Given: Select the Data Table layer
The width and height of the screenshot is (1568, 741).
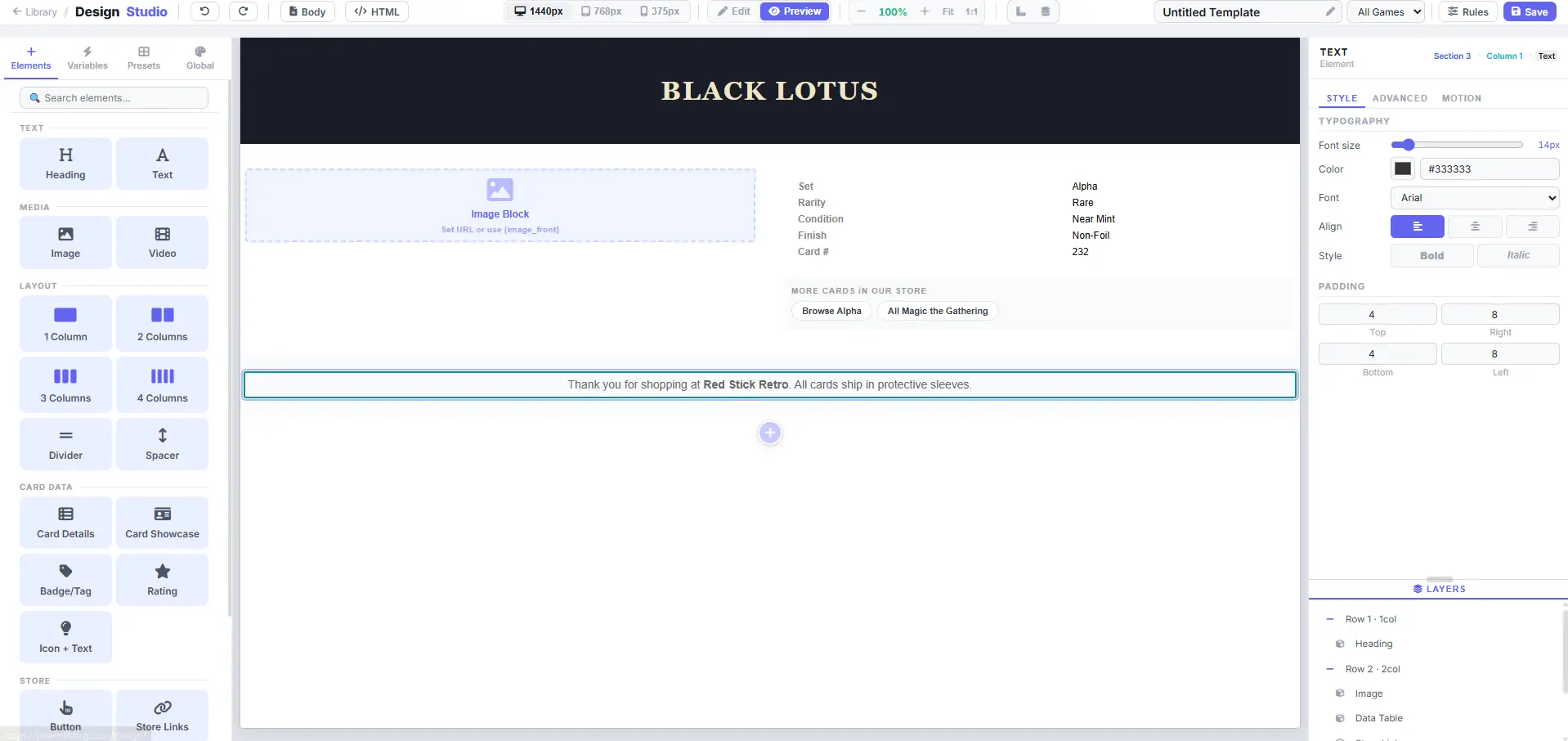Looking at the screenshot, I should click(x=1378, y=718).
